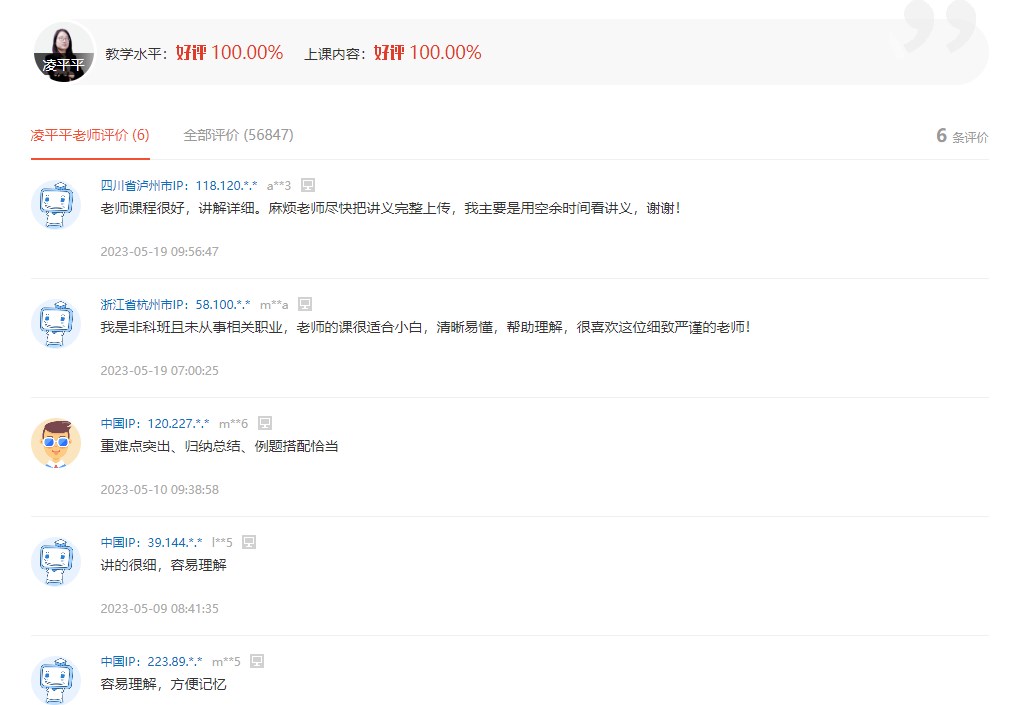Click the username m**5

coord(226,662)
